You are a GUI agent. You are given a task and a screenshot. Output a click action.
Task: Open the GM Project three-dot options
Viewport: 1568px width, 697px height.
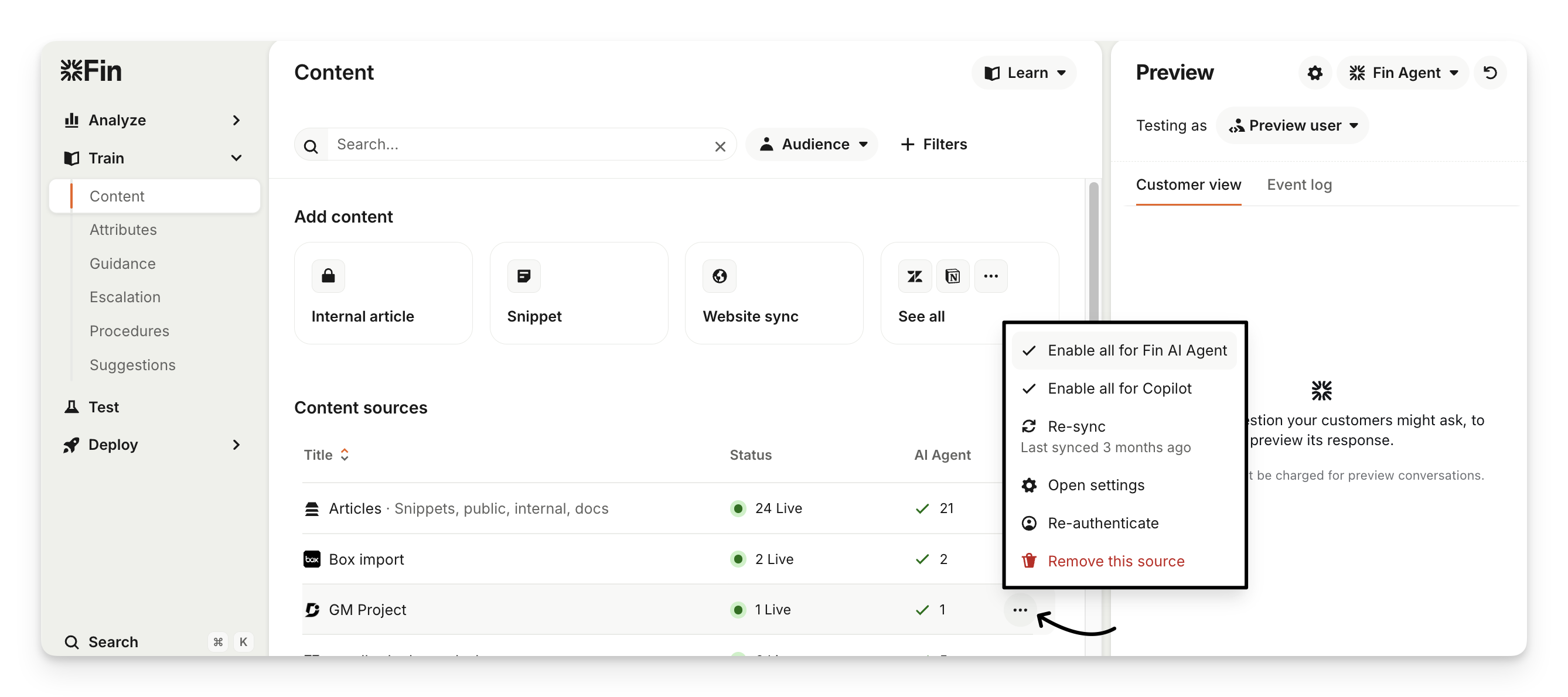click(x=1020, y=609)
